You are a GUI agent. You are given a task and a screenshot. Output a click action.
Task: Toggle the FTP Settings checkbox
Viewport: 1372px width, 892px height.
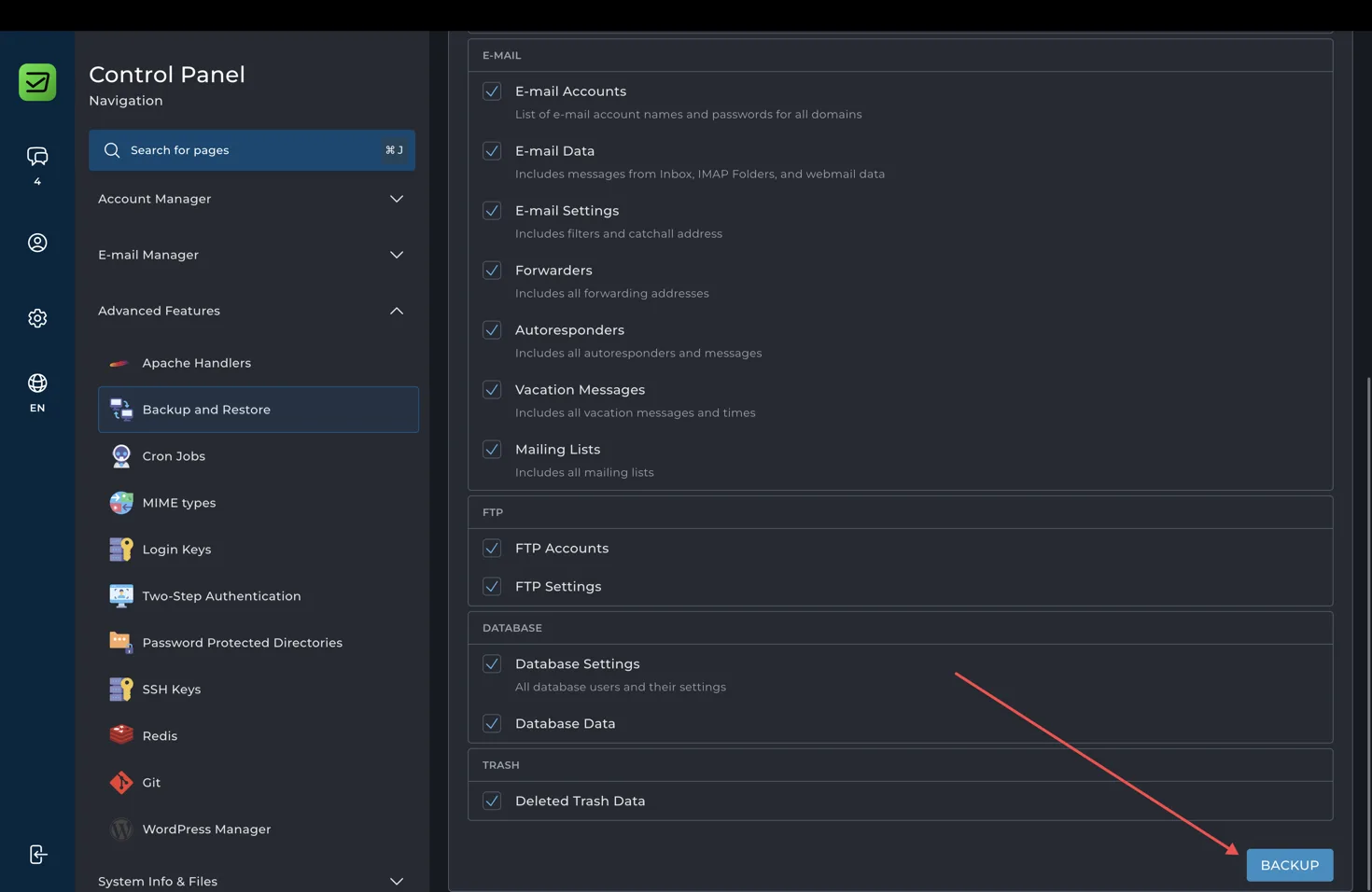(x=492, y=587)
